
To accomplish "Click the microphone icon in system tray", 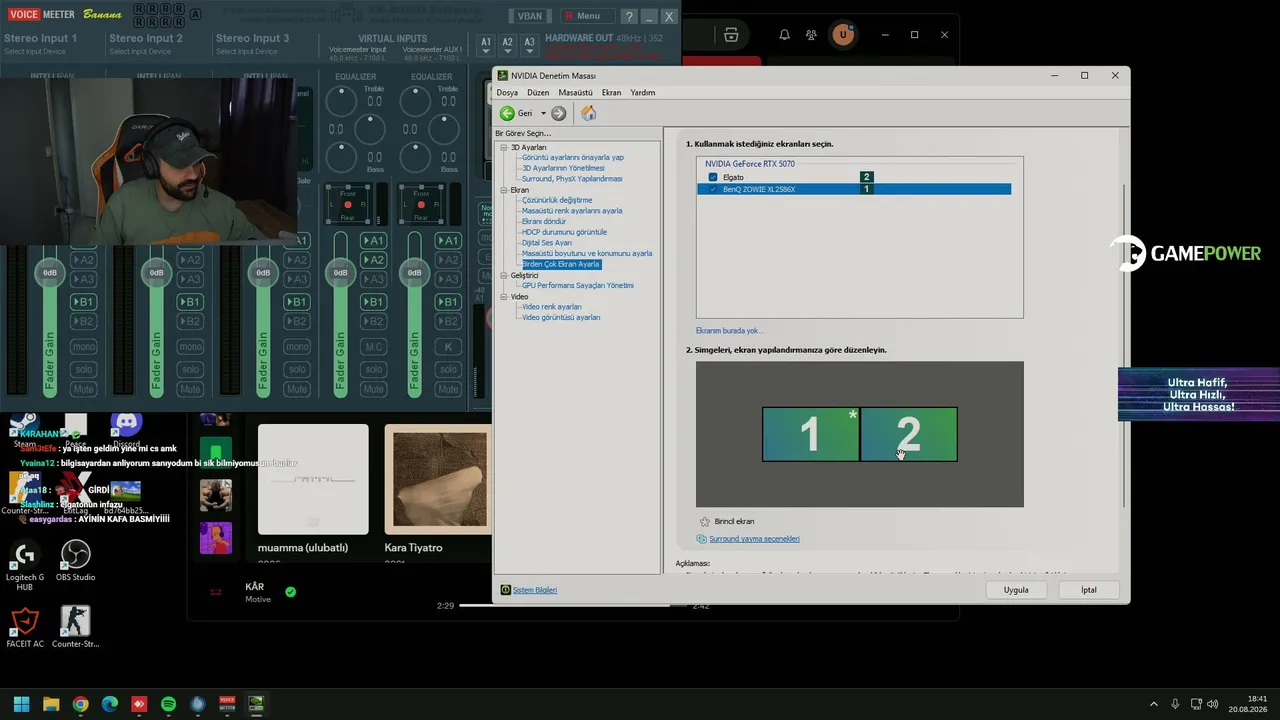I will pos(1175,704).
